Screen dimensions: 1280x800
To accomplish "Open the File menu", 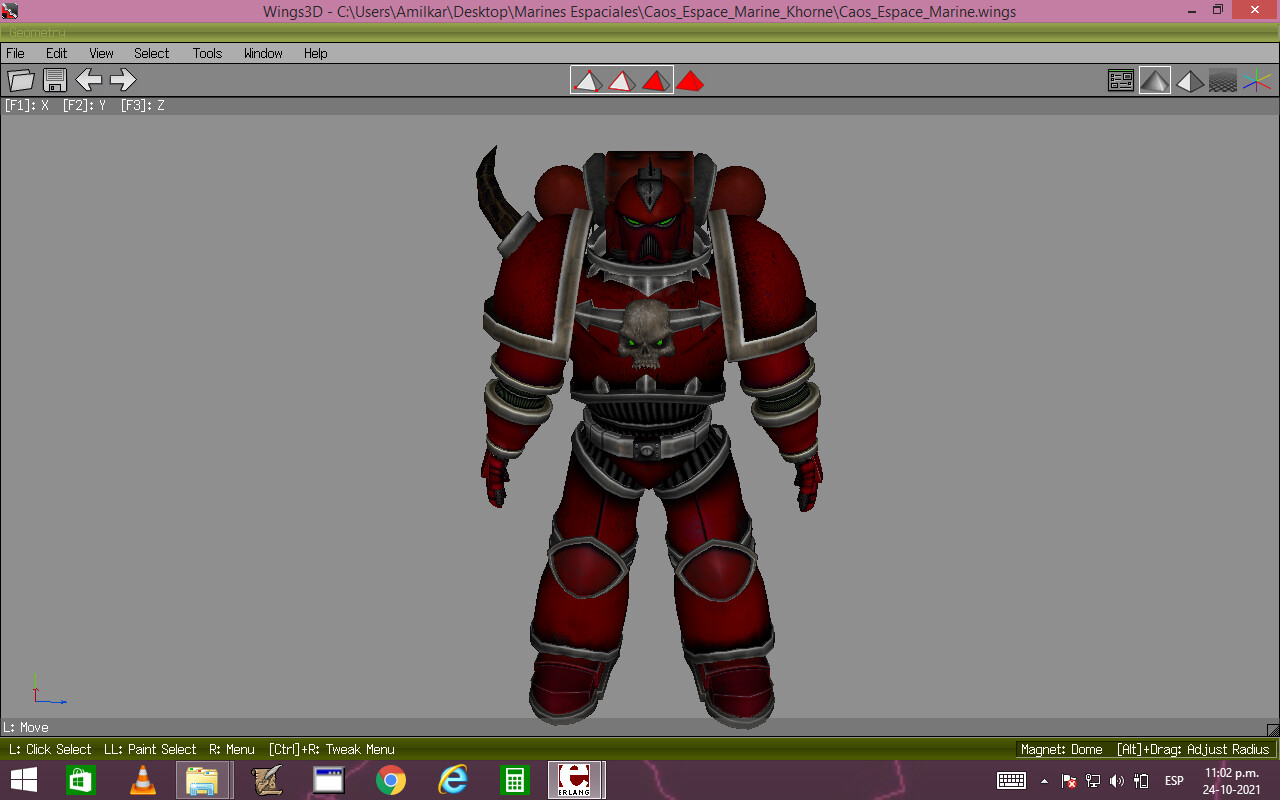I will coord(15,53).
